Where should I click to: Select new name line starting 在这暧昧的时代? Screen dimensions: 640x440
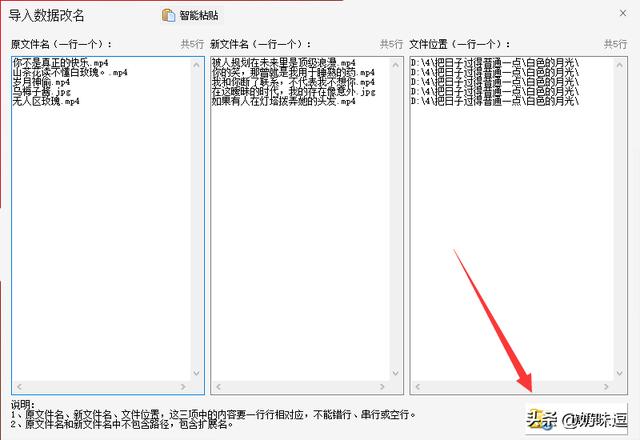coord(293,91)
